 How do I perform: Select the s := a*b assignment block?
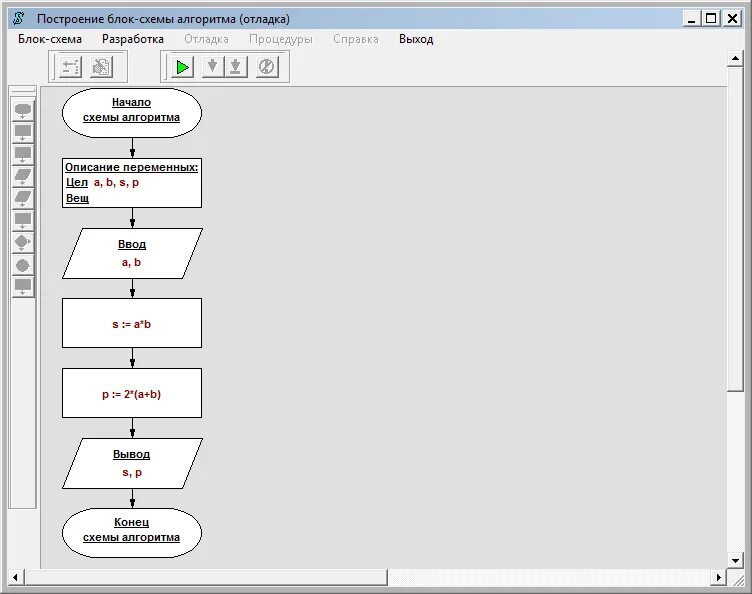coord(132,323)
